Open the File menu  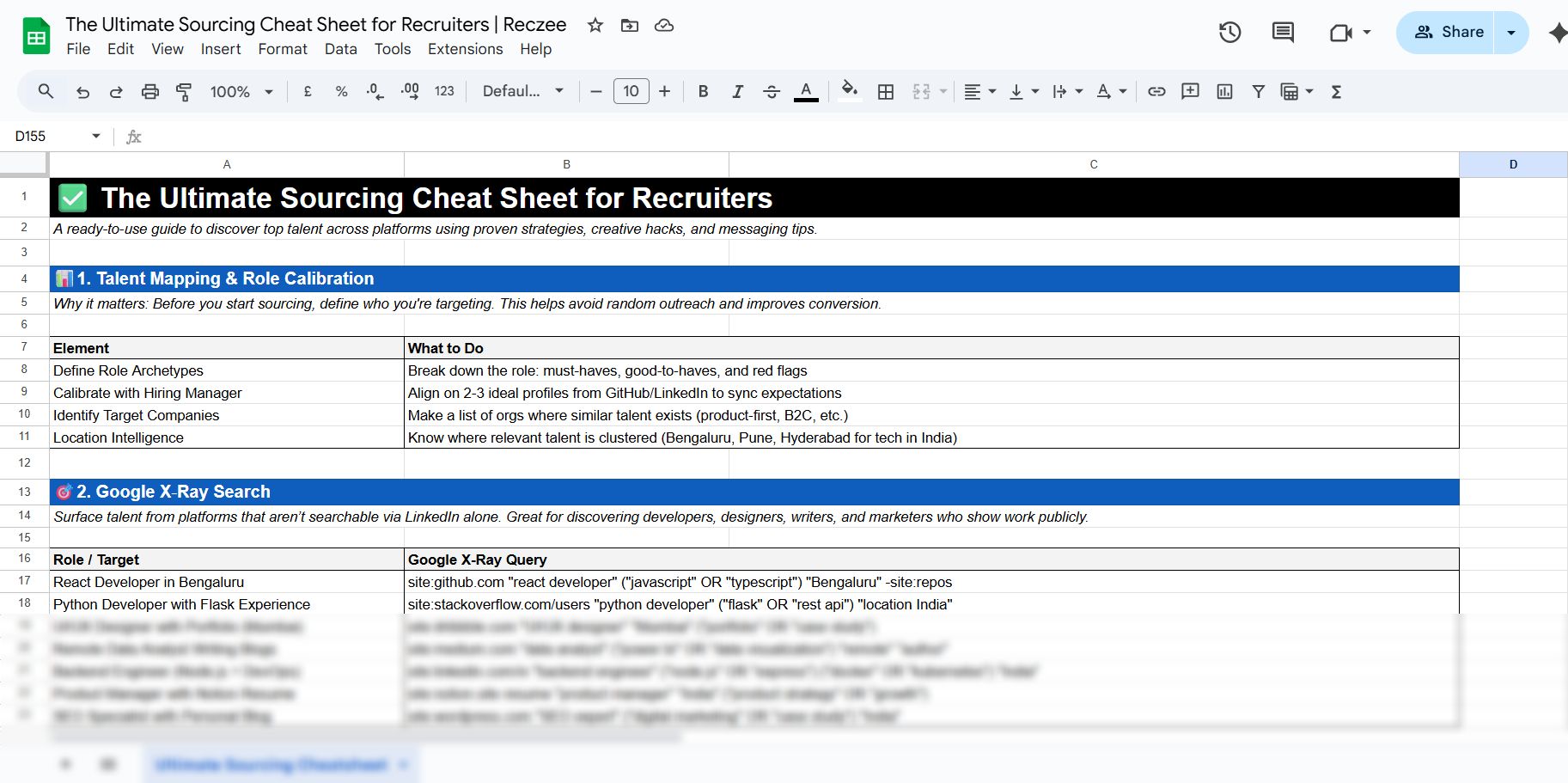tap(78, 49)
